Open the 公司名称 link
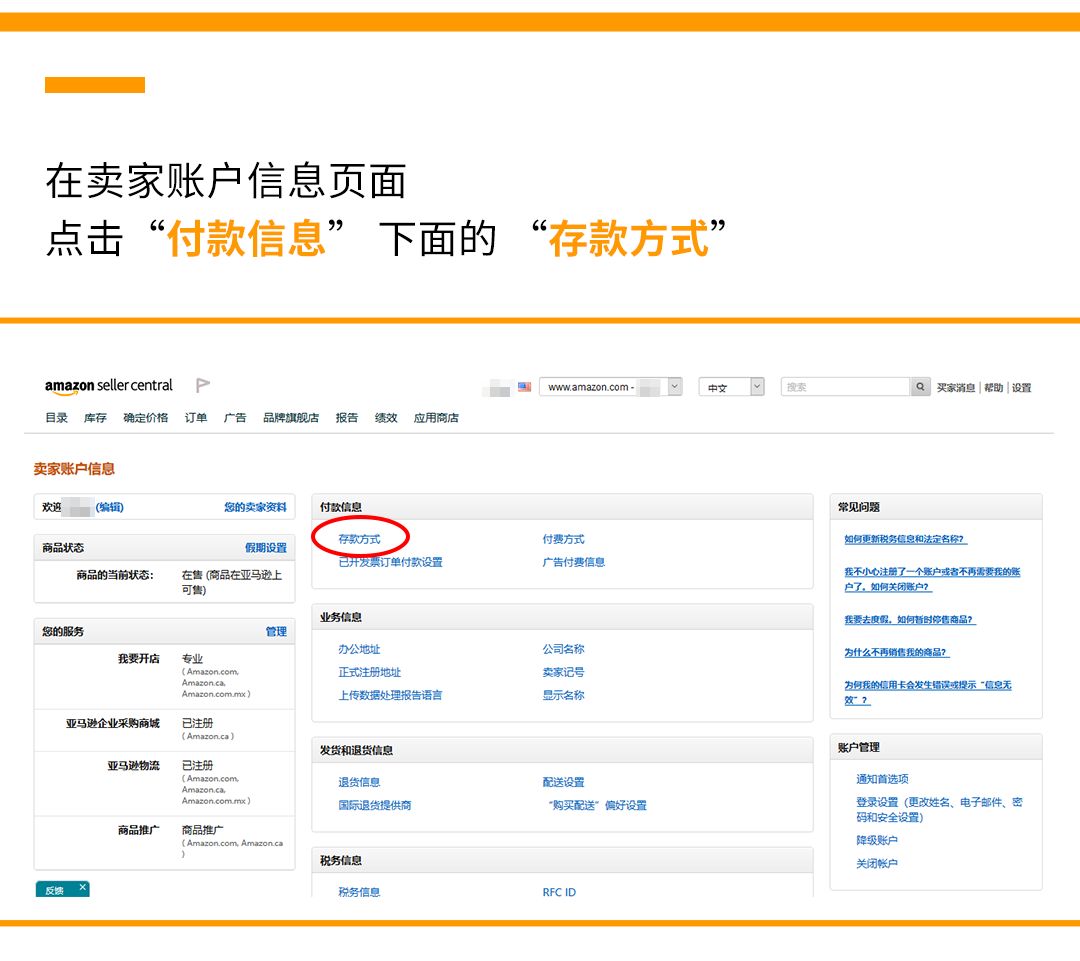The width and height of the screenshot is (1080, 961). click(x=563, y=649)
